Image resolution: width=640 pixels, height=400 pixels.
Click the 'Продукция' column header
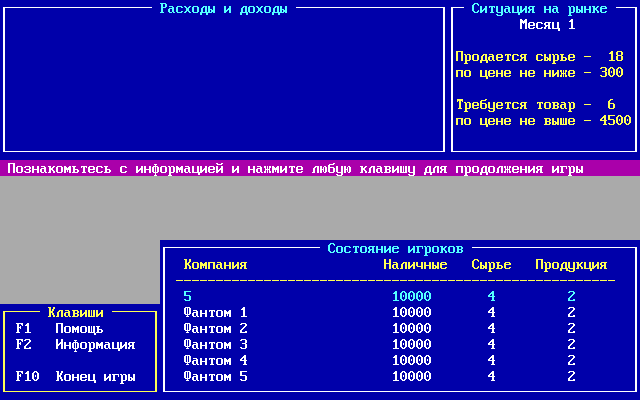click(x=571, y=264)
